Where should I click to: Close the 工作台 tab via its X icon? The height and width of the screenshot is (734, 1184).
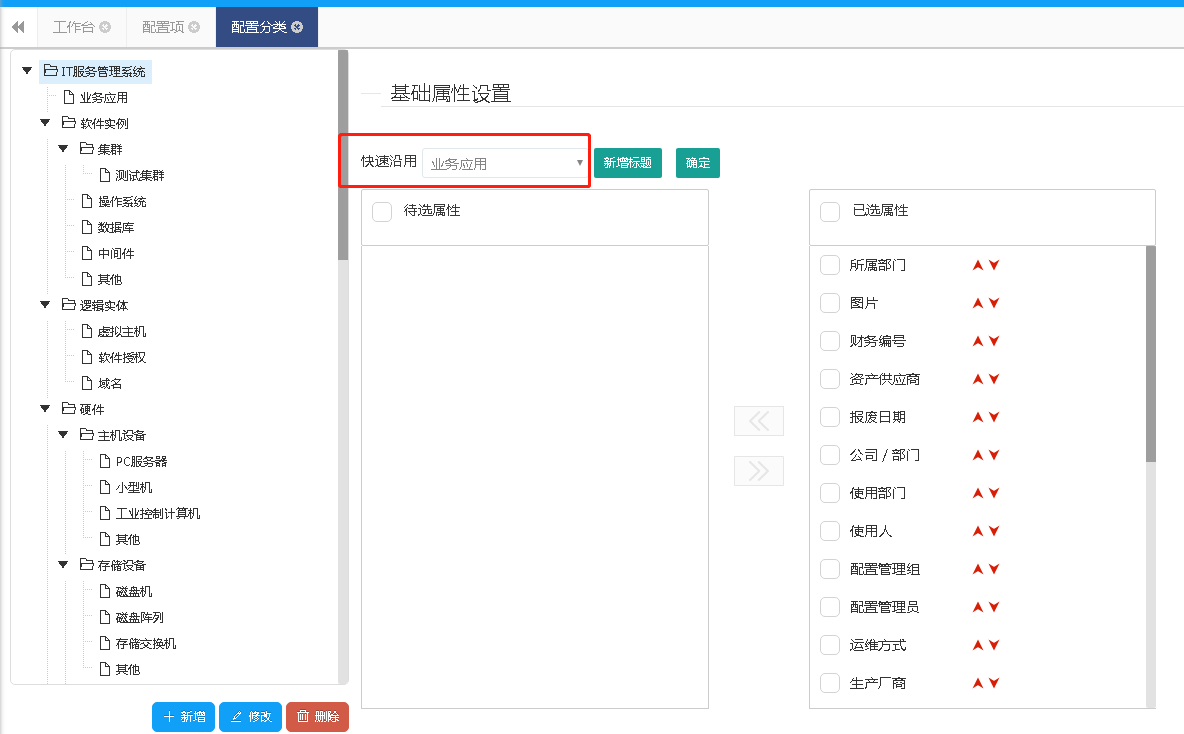(105, 27)
